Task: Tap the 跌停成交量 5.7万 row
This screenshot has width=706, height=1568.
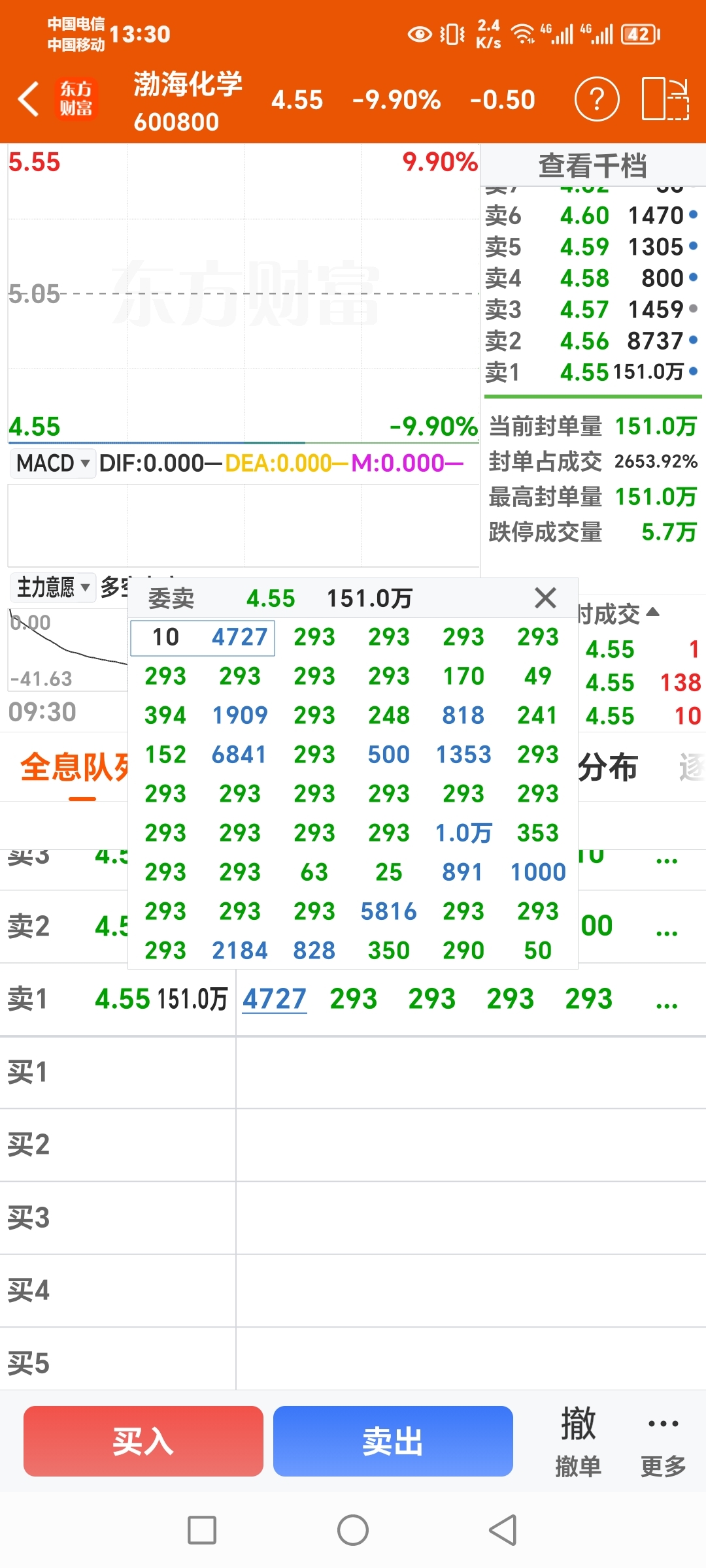Action: (593, 532)
